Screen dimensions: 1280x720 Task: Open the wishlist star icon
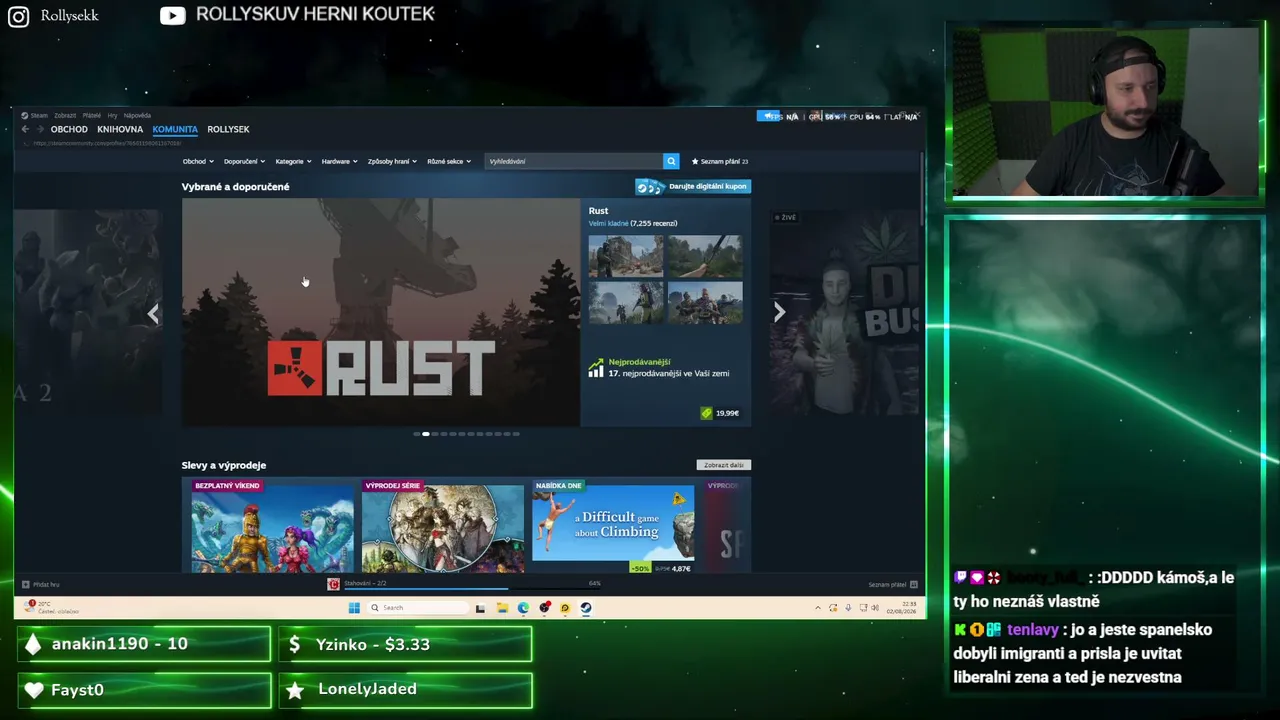pyautogui.click(x=695, y=161)
